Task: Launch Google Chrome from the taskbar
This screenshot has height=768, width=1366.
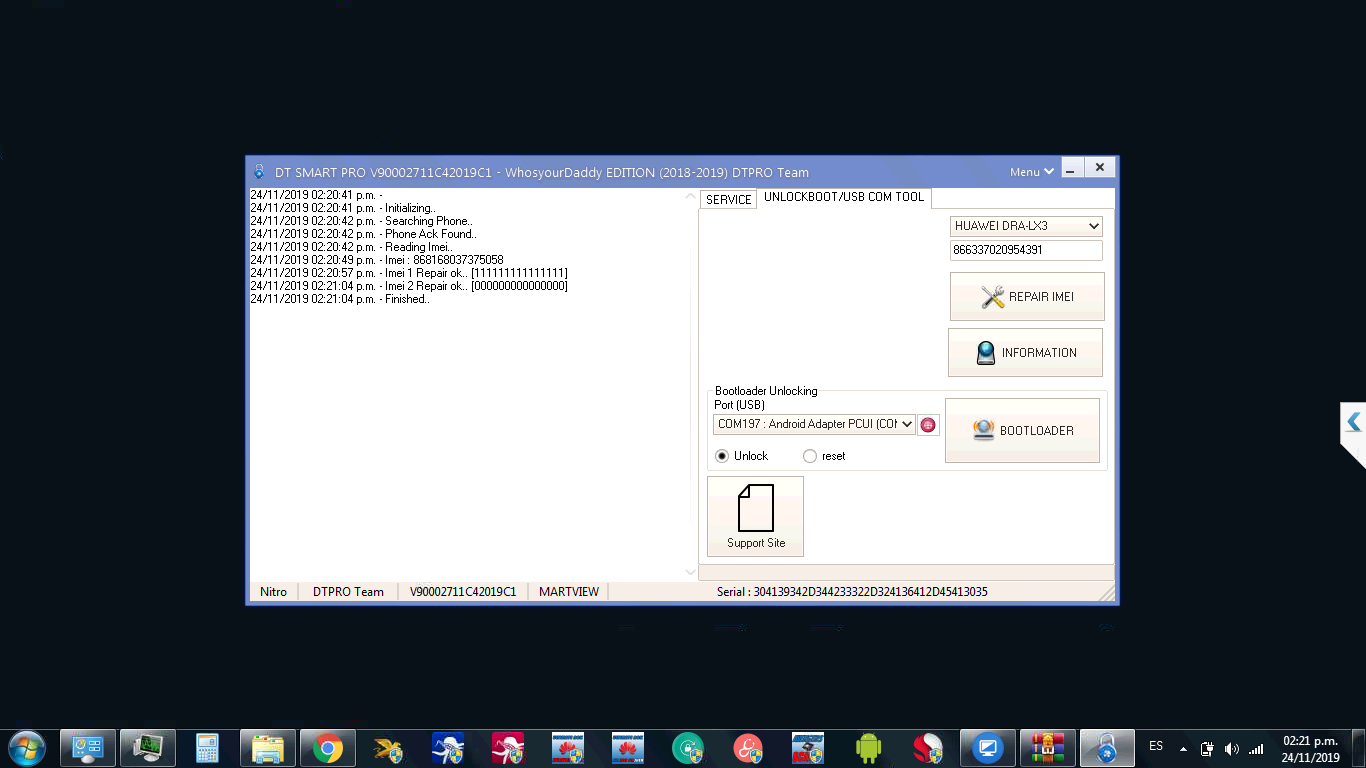Action: [x=328, y=748]
